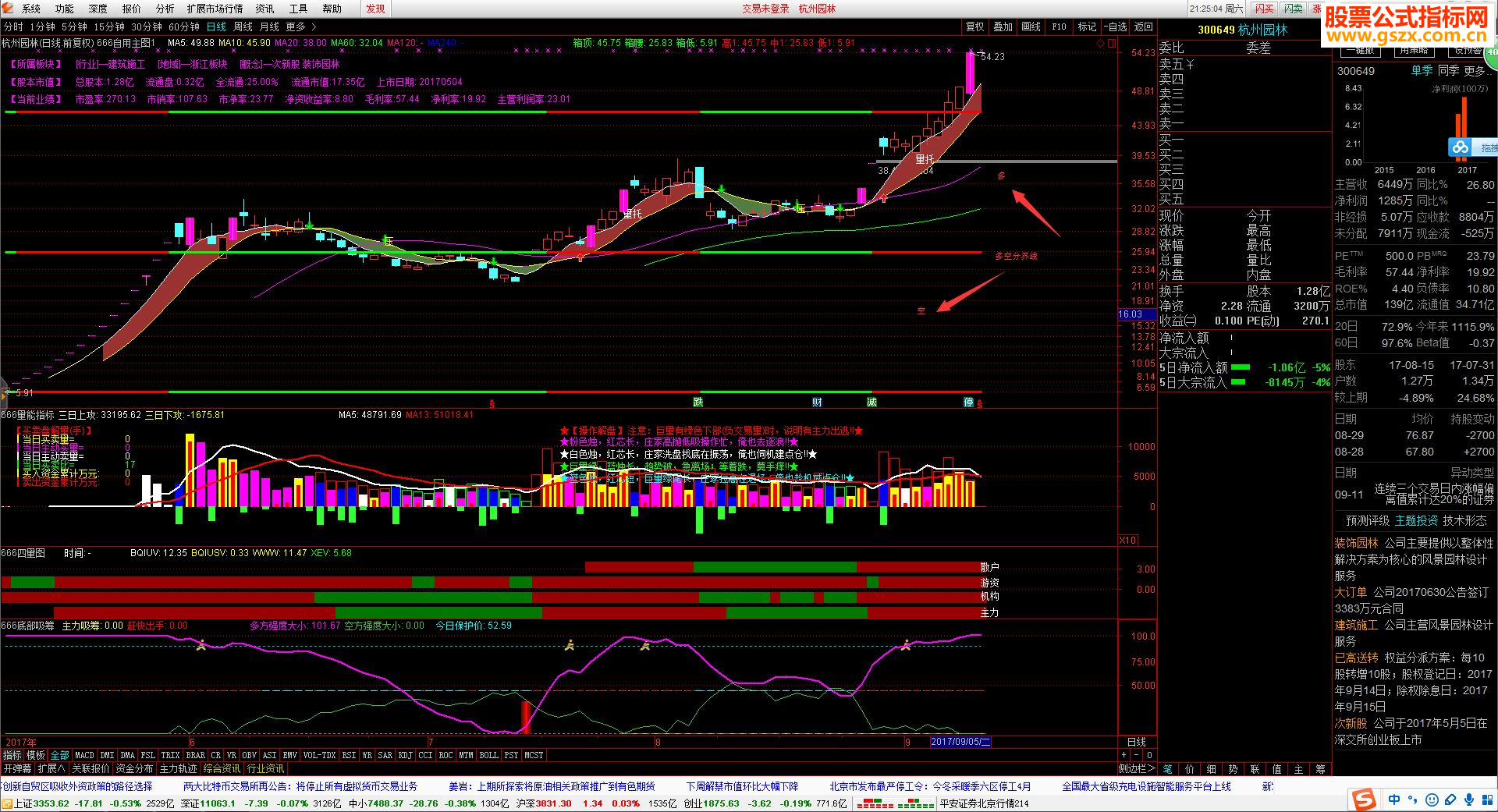Open the 分析 menu
1498x812 pixels.
pos(165,9)
